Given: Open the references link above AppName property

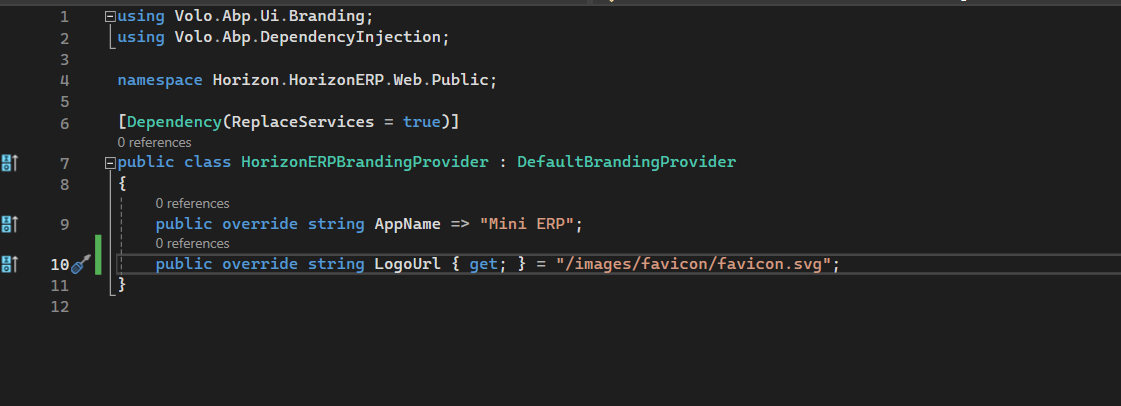Looking at the screenshot, I should (x=192, y=204).
